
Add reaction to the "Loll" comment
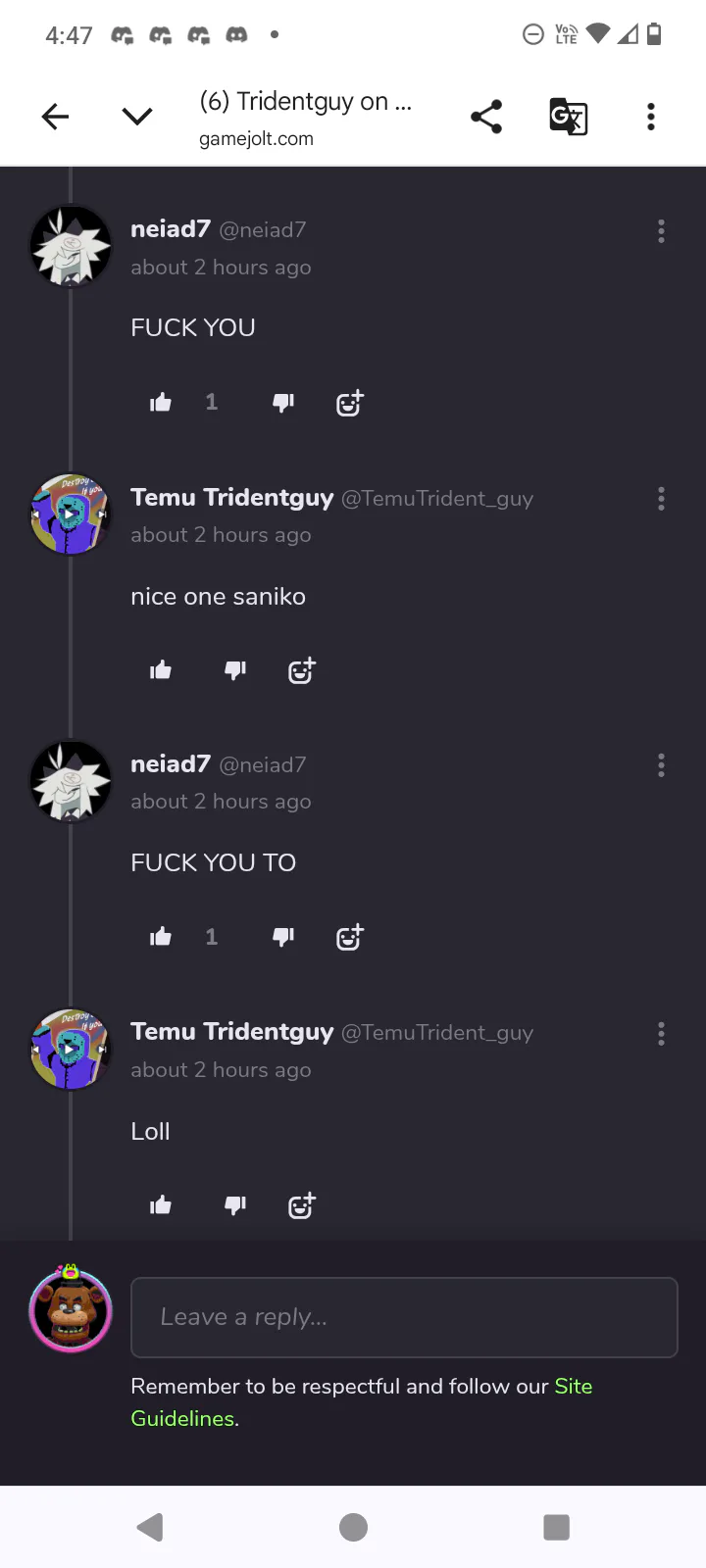coord(301,1205)
